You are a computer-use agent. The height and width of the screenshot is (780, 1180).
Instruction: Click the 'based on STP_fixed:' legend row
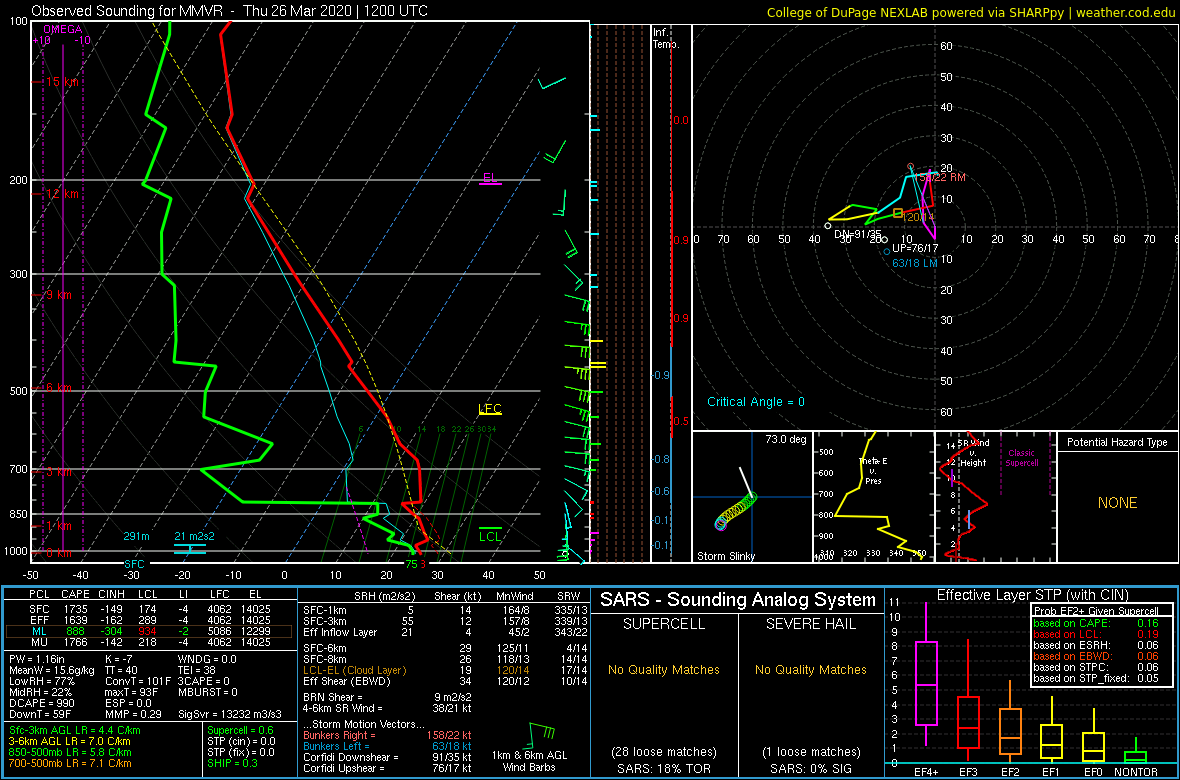[1095, 678]
